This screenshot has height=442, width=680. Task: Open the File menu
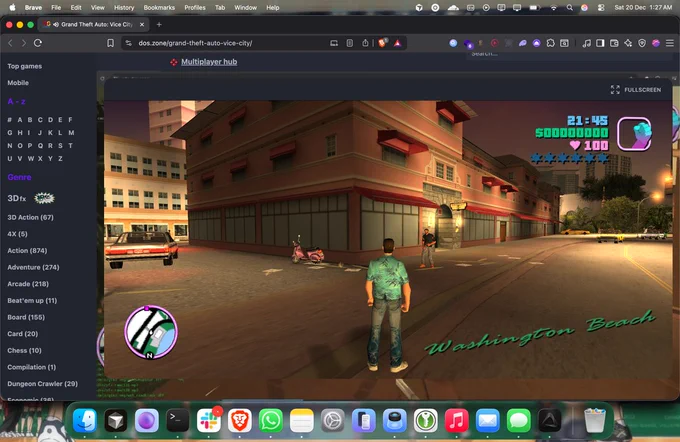point(56,7)
